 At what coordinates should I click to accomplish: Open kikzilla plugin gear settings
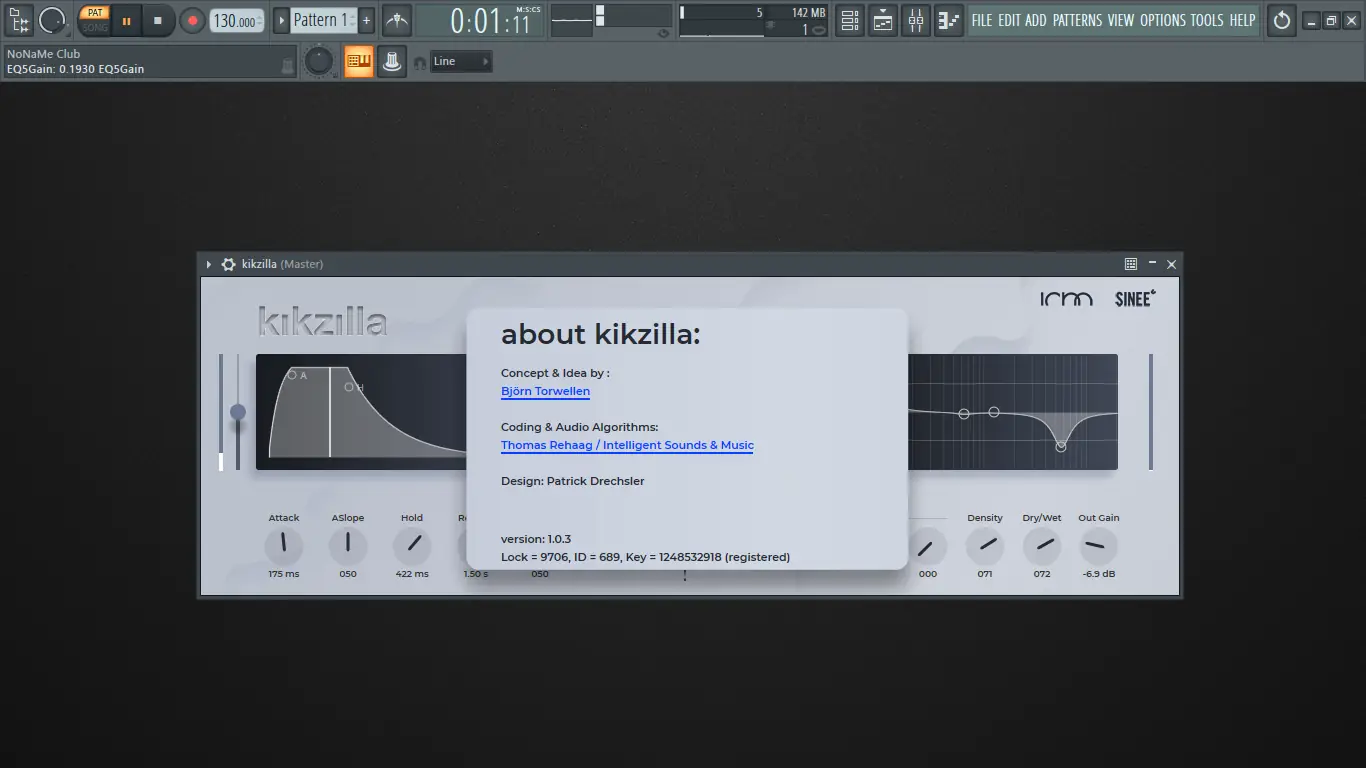(x=229, y=264)
